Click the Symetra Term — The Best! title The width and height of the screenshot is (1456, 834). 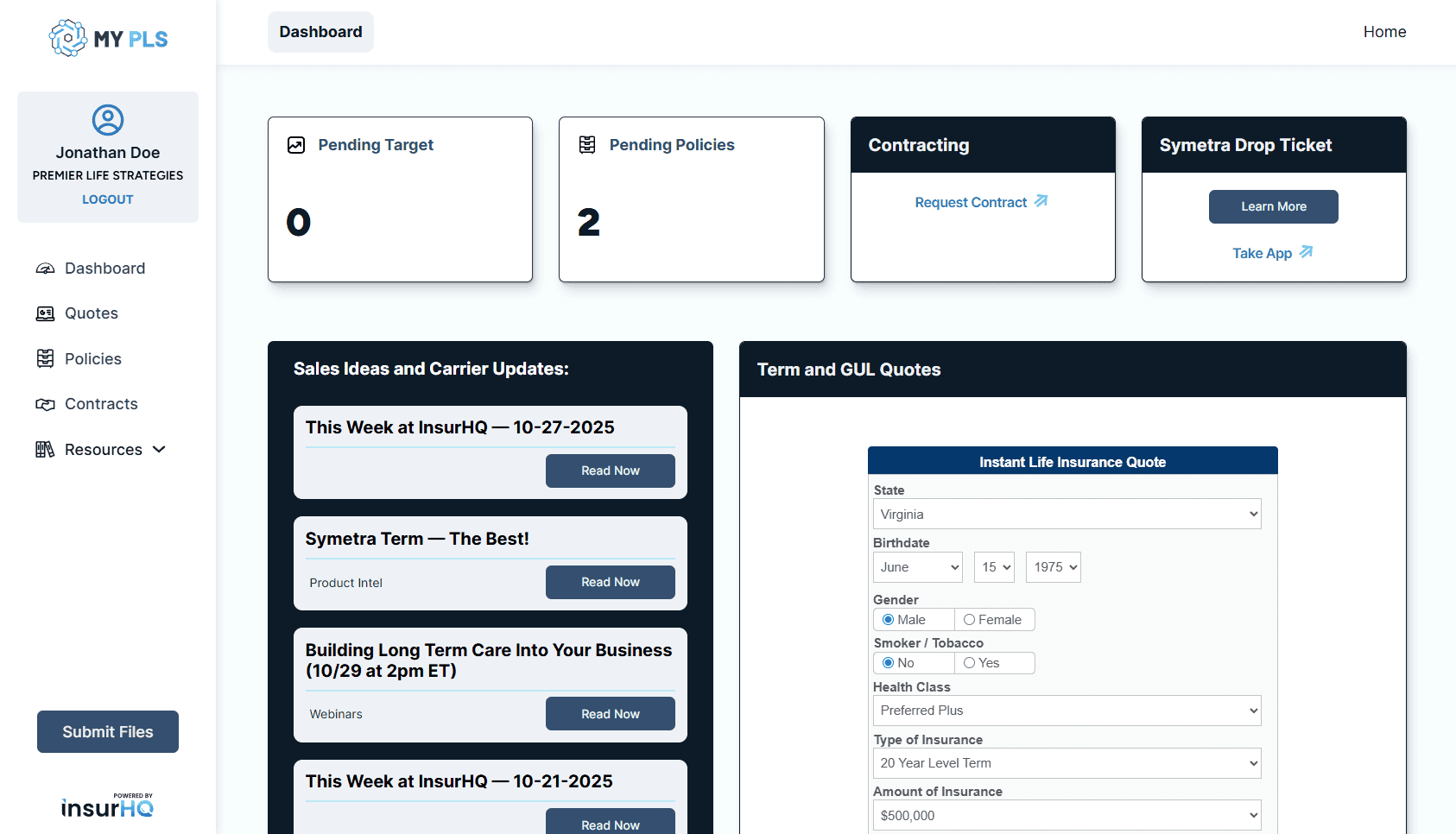coord(417,539)
